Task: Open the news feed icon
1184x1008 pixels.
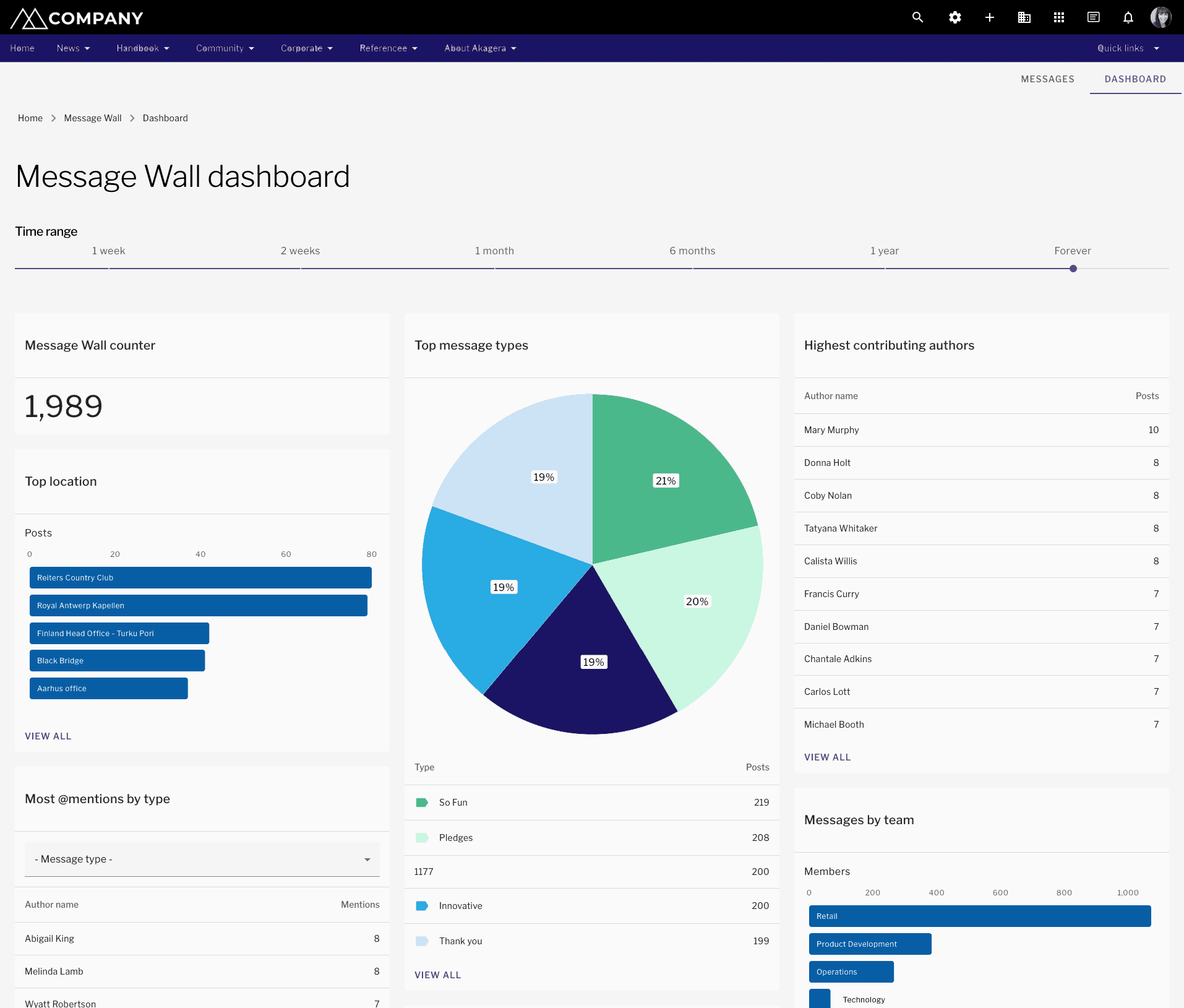Action: [1093, 17]
